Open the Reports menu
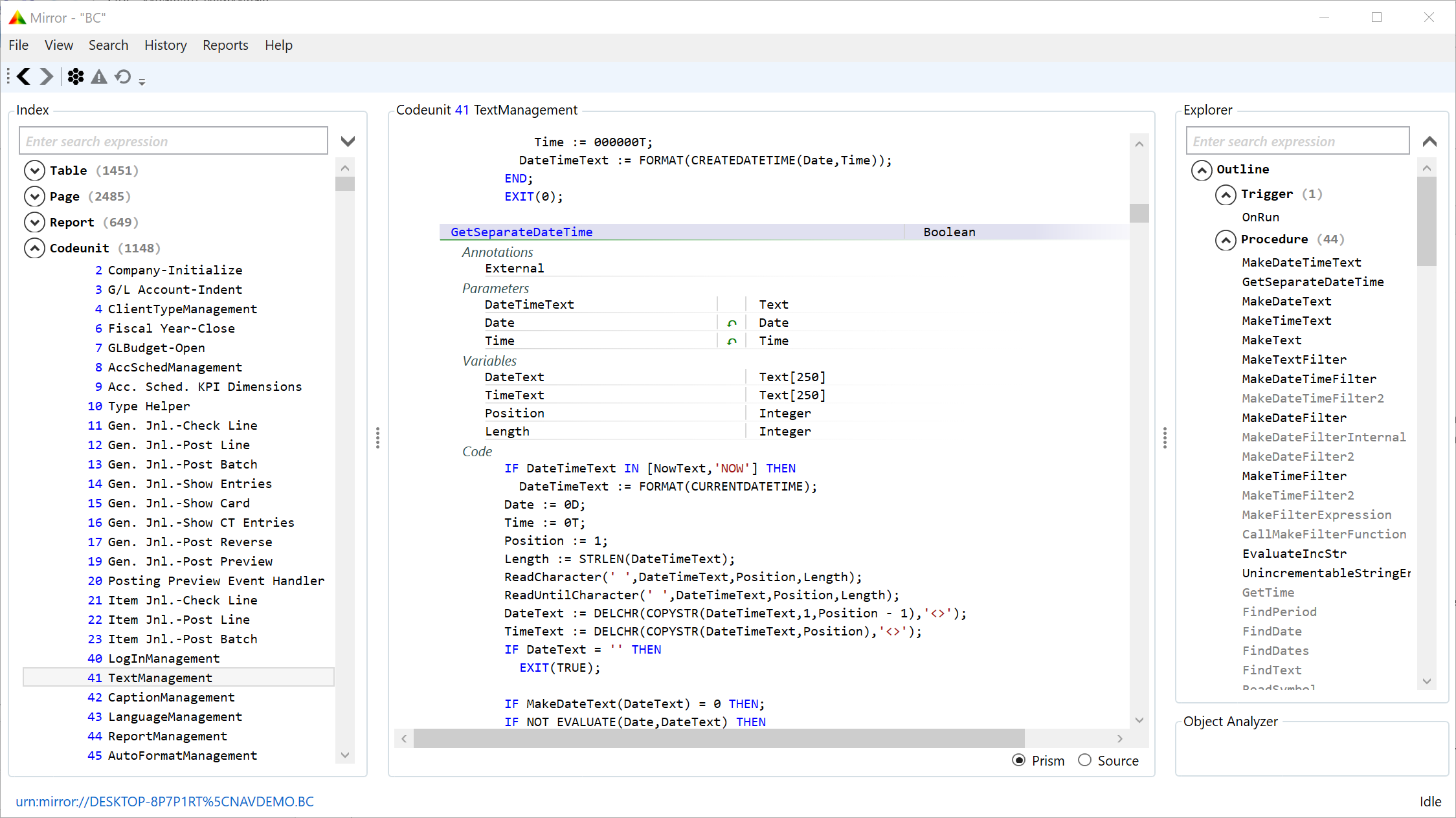This screenshot has width=1456, height=818. (x=225, y=45)
